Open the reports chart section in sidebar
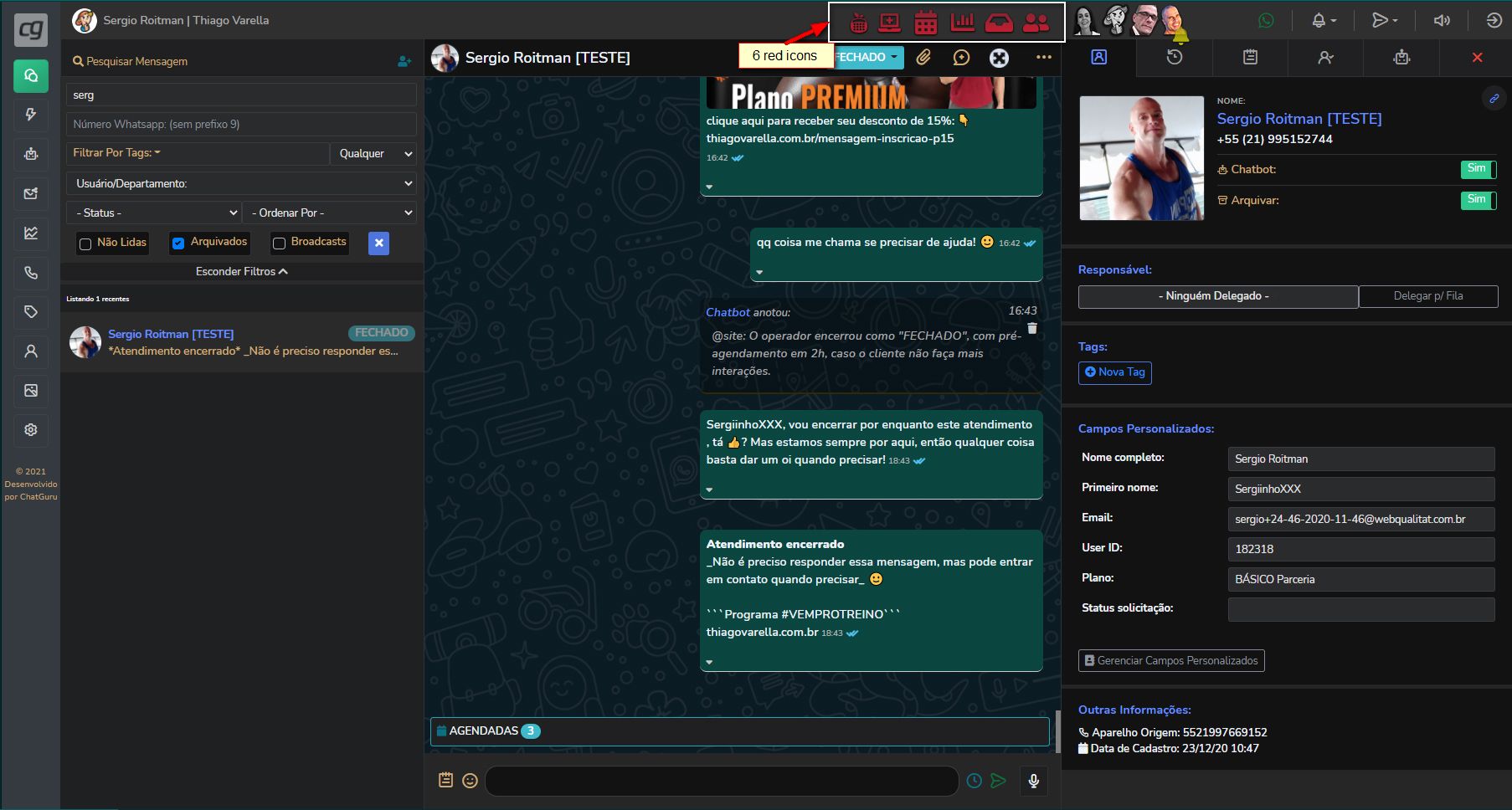1512x810 pixels. (x=31, y=233)
